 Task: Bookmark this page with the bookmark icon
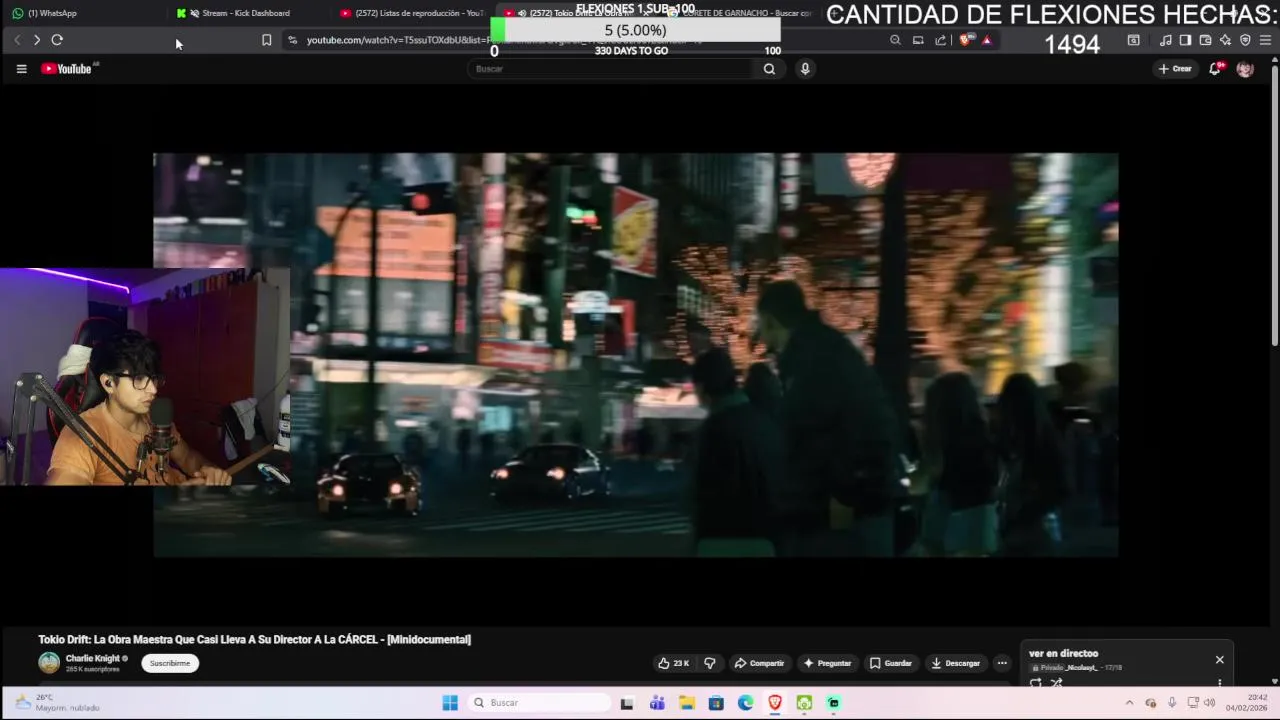coord(266,40)
